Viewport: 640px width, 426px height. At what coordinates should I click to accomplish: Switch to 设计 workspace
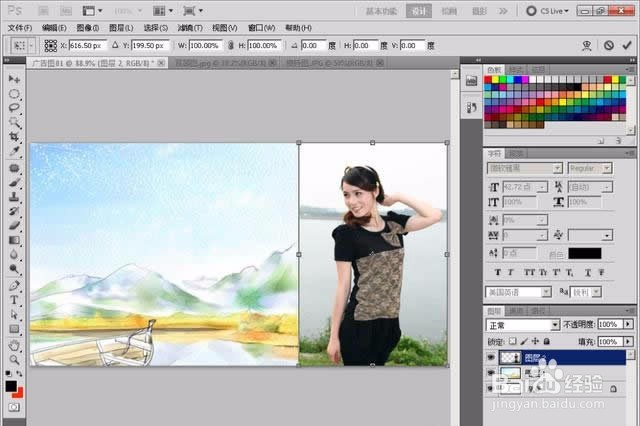click(x=419, y=11)
